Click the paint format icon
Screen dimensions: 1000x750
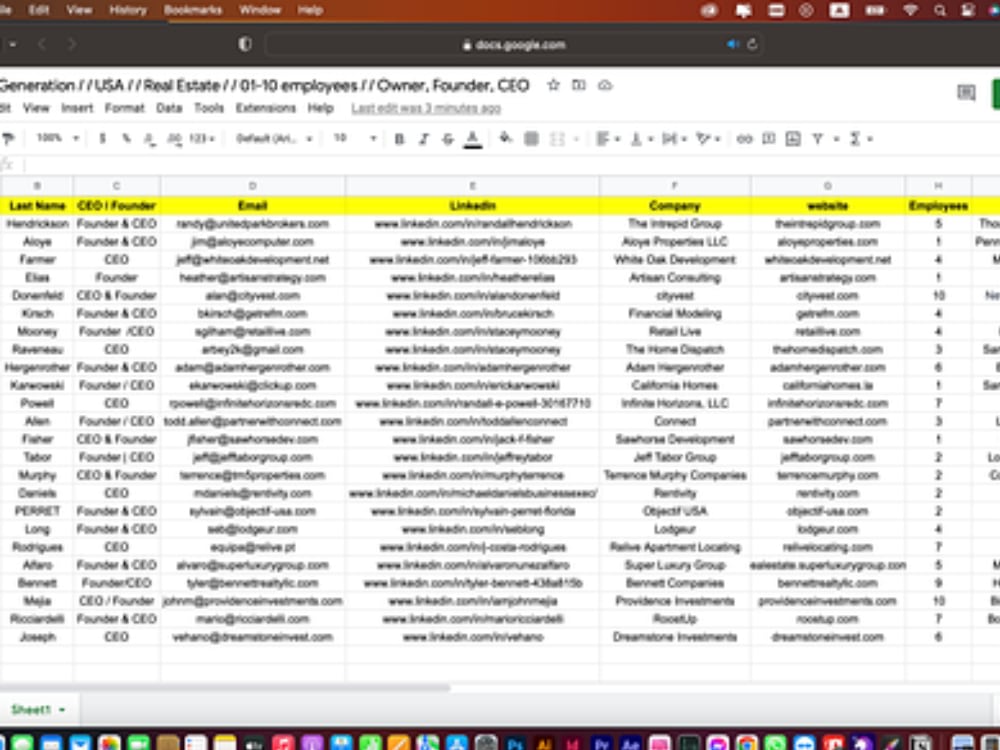(x=8, y=138)
